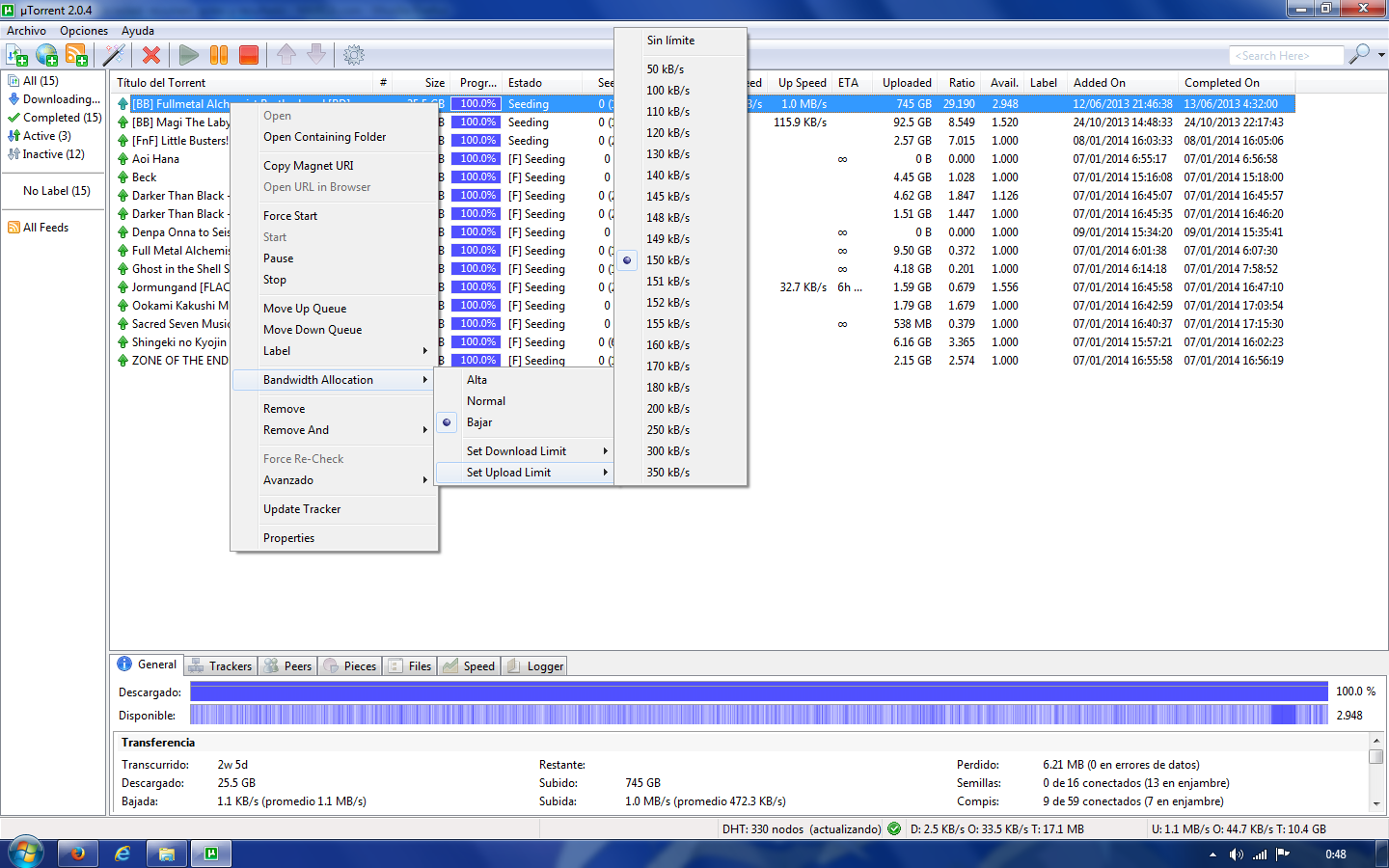Click the Create New Torrent wand icon

(x=114, y=55)
